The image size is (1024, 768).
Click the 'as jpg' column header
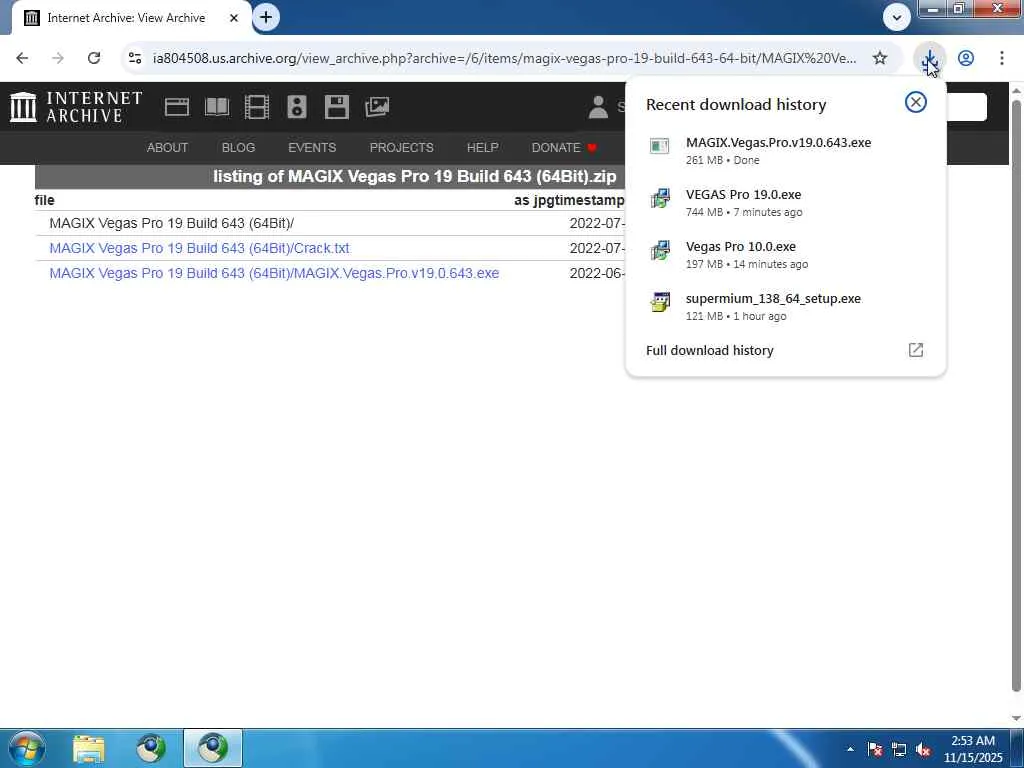[x=532, y=200]
